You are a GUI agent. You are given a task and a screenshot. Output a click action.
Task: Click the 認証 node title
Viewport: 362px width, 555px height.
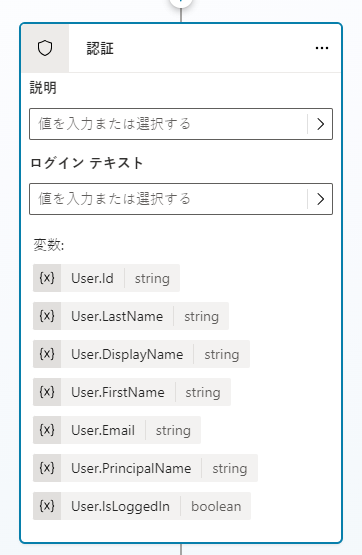coord(100,48)
